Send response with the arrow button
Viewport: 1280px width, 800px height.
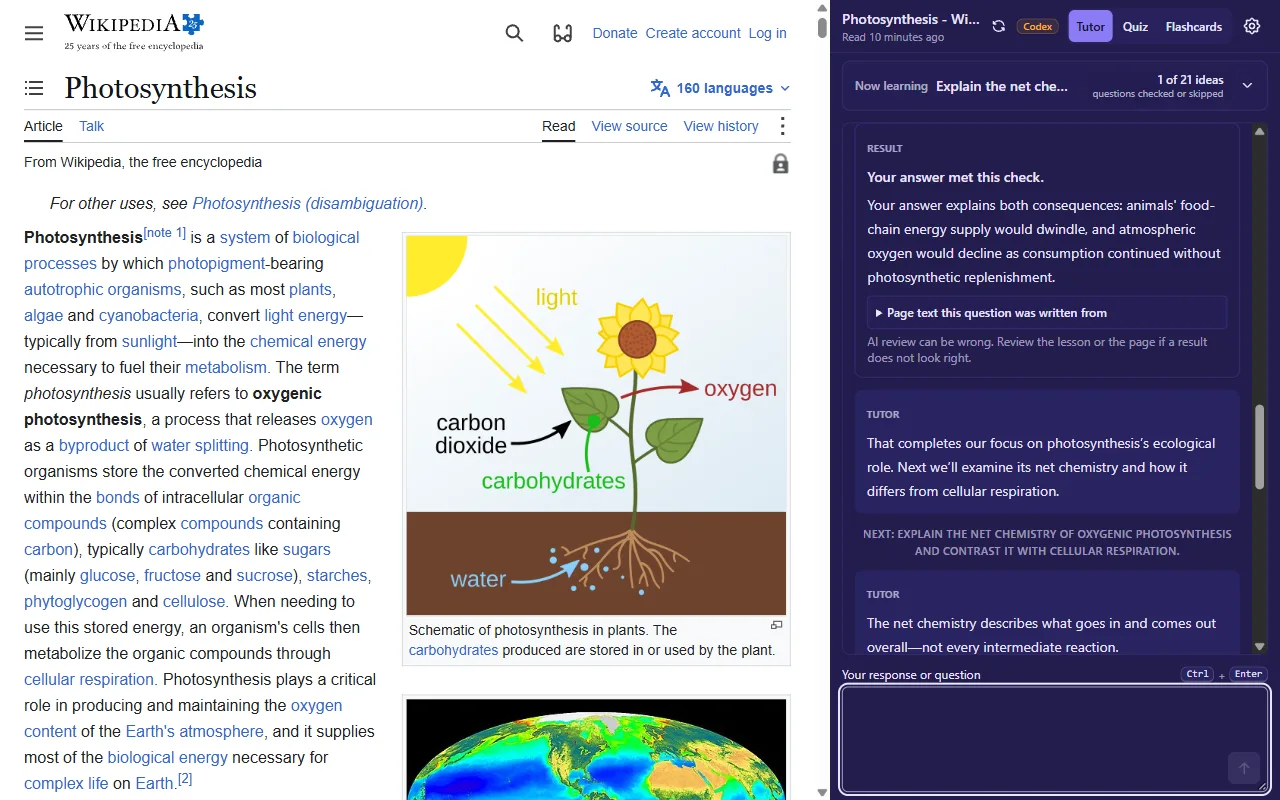pyautogui.click(x=1244, y=768)
